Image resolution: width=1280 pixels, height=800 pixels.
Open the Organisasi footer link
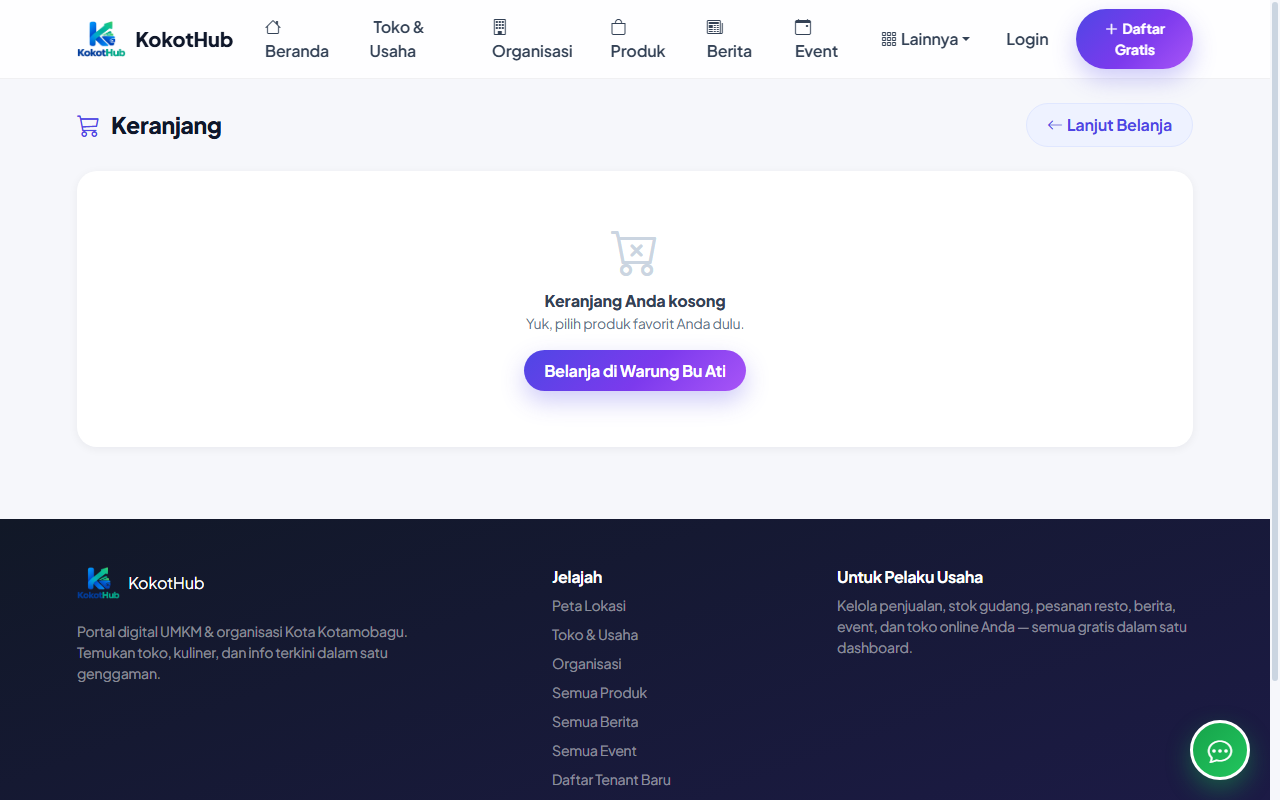(x=587, y=664)
